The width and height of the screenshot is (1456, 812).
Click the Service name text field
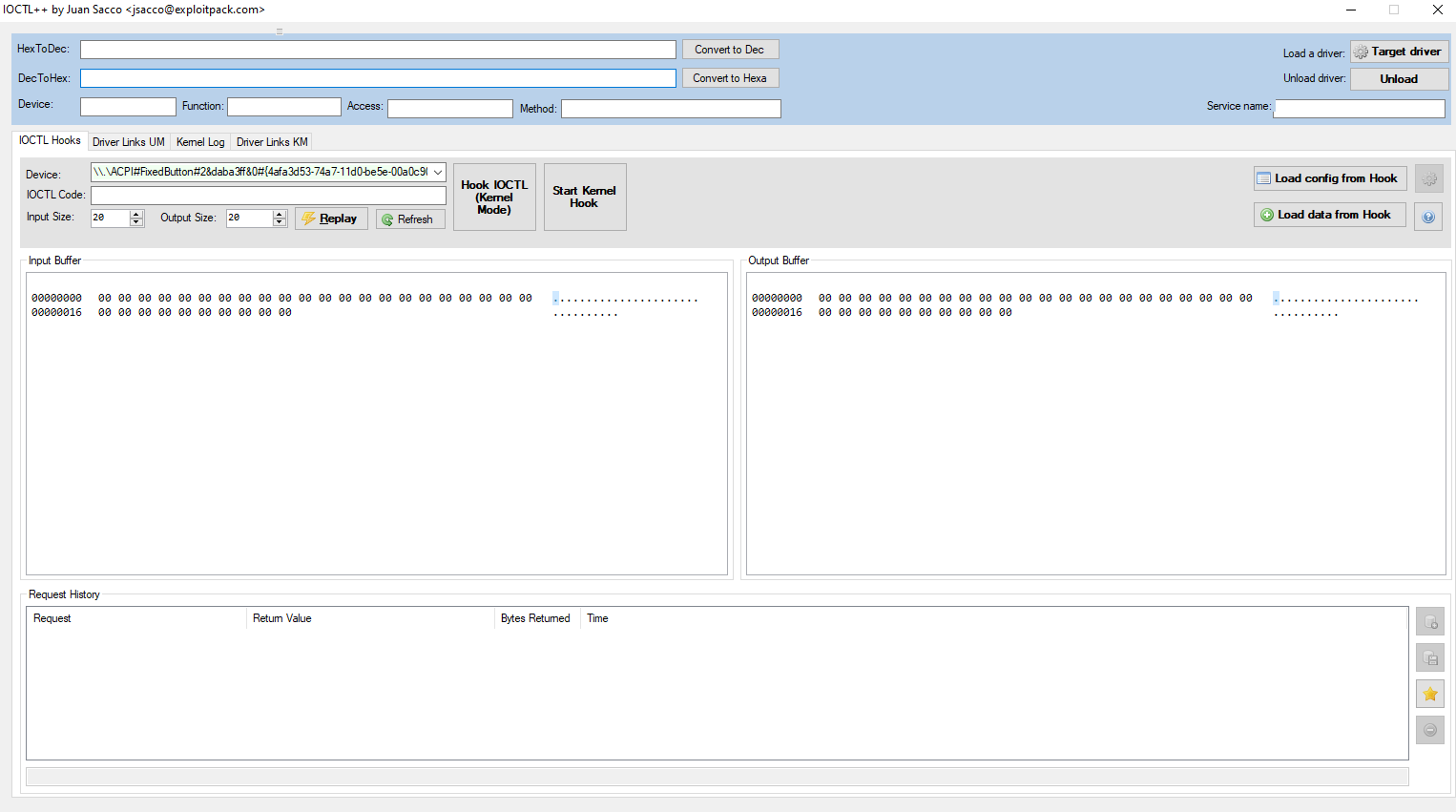1359,109
